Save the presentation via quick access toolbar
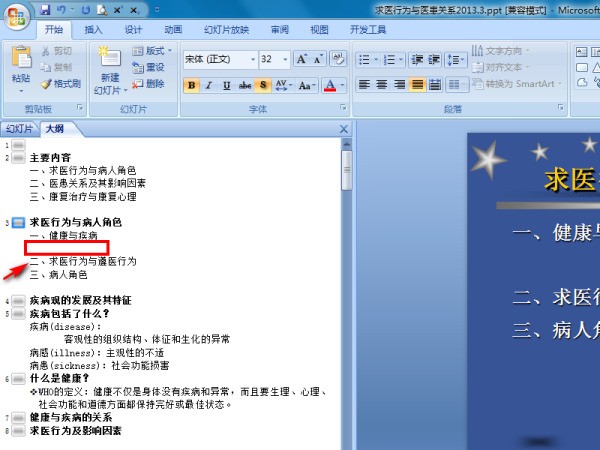This screenshot has height=450, width=600. point(46,10)
